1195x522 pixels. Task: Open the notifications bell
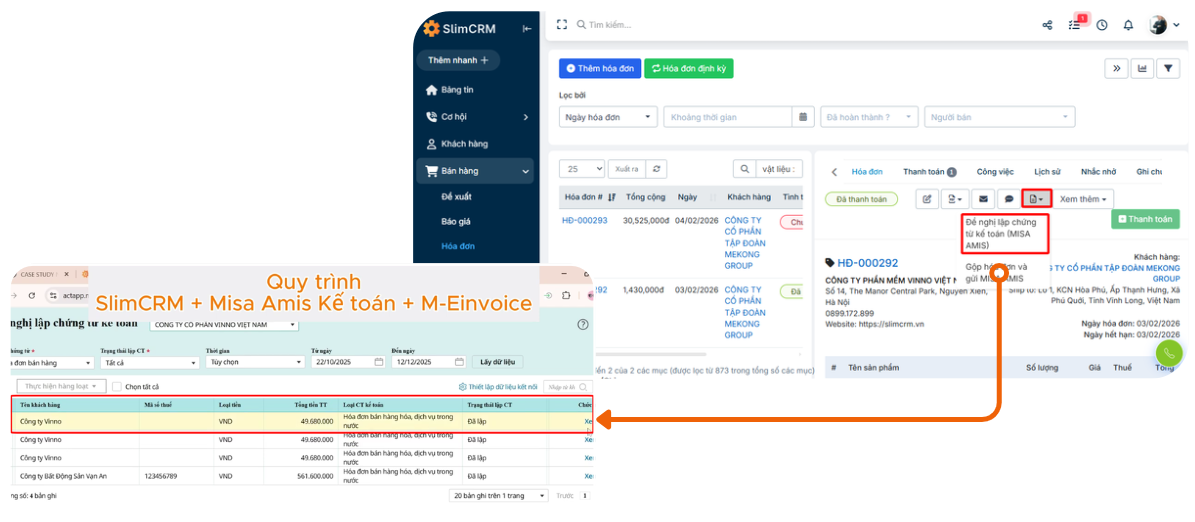[1129, 25]
